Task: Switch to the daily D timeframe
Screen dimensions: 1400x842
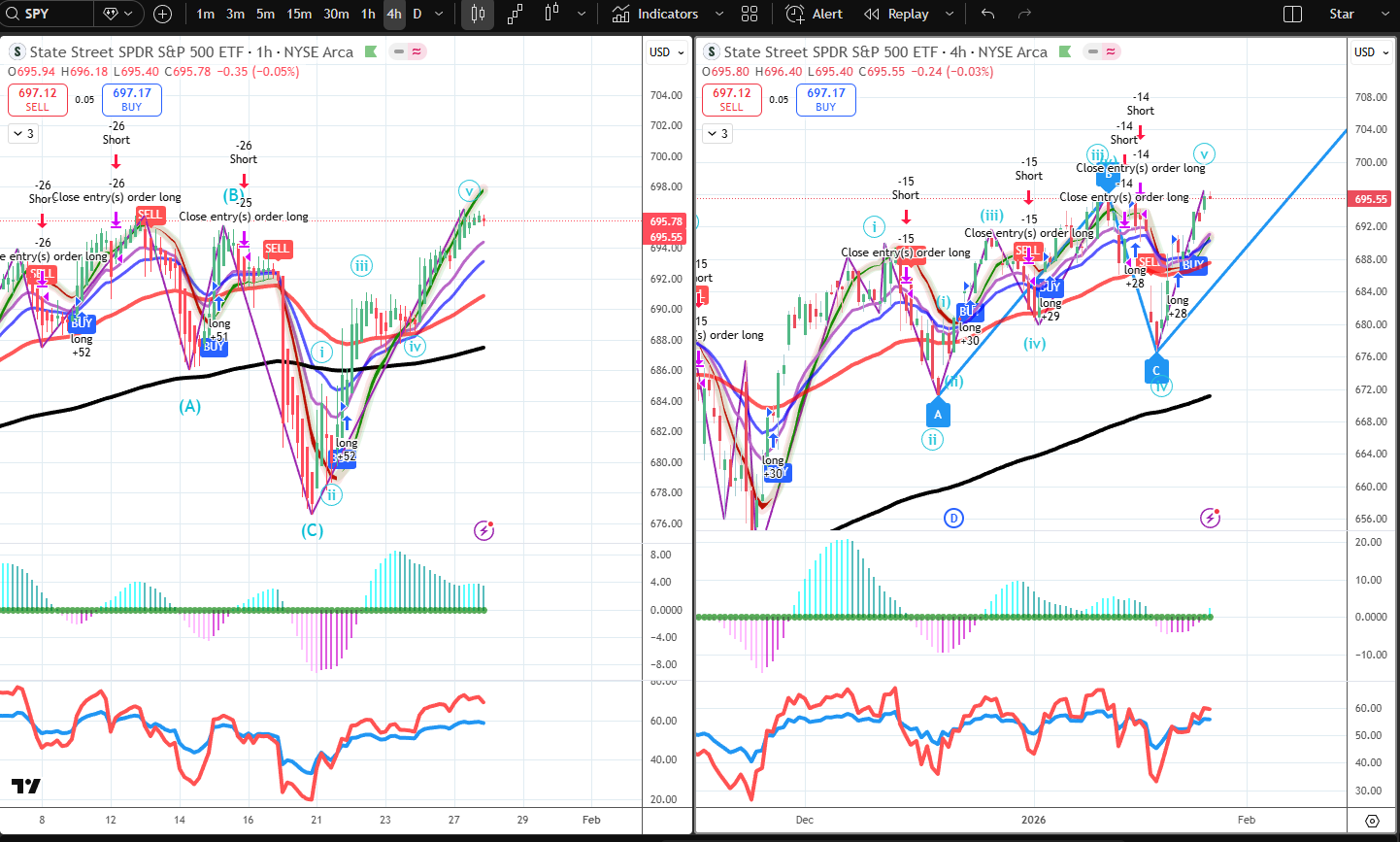Action: (x=417, y=14)
